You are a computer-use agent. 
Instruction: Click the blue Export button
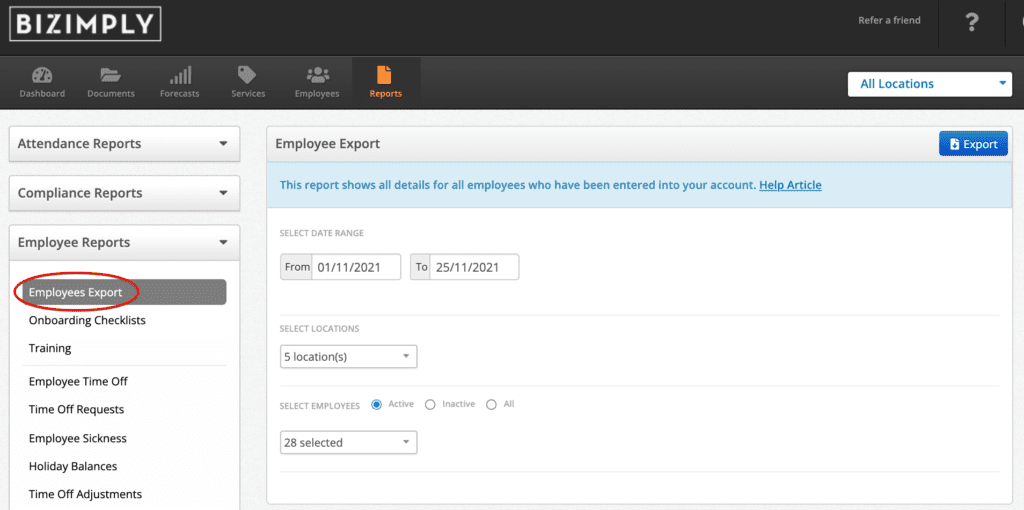click(x=973, y=144)
